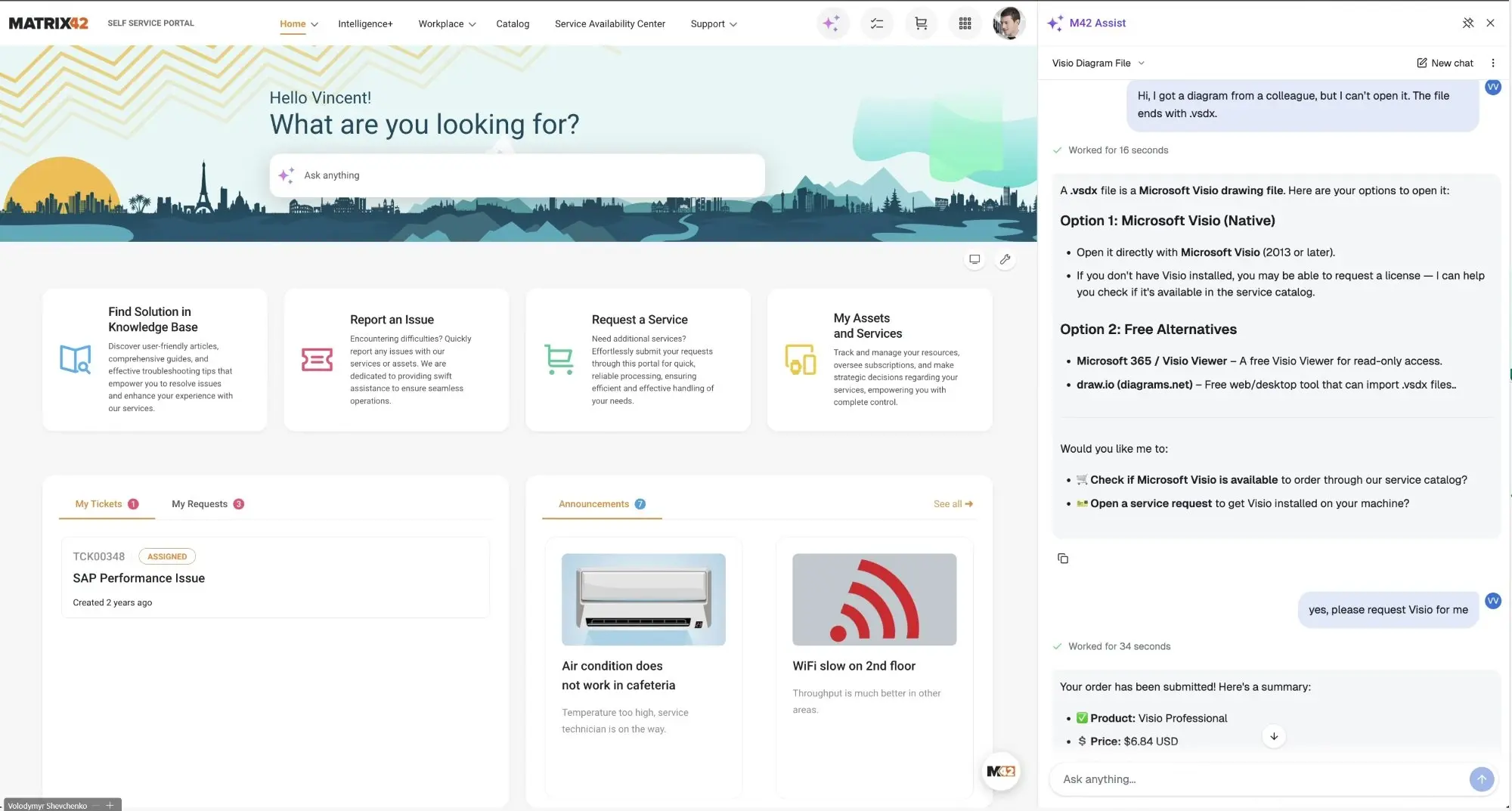Click scroll-to-bottom arrow in chat
This screenshot has height=811, width=1512.
point(1274,736)
